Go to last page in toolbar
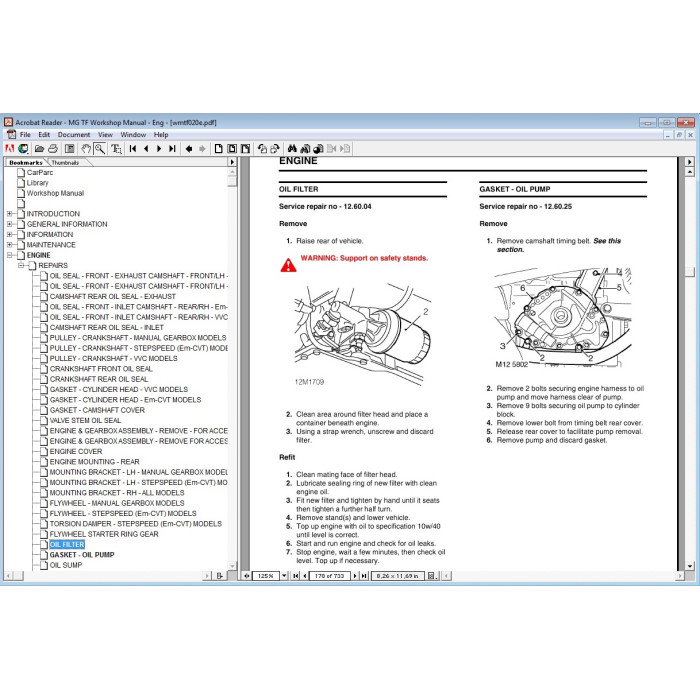The width and height of the screenshot is (700, 700). click(172, 149)
